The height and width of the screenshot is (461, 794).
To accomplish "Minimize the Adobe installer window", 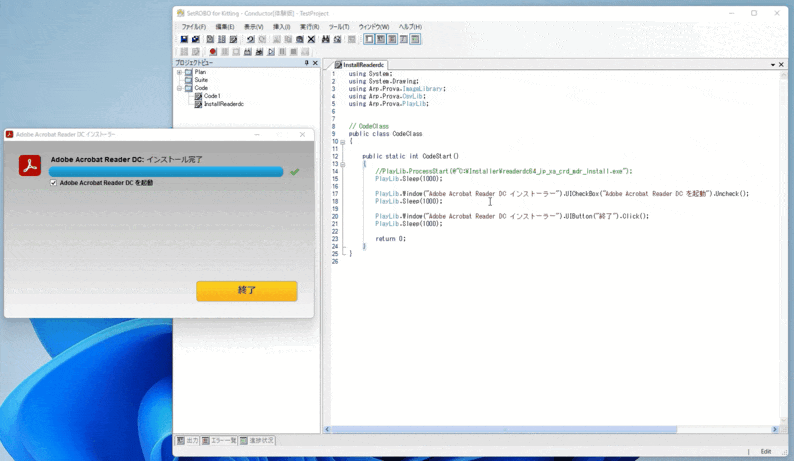I will pos(257,134).
